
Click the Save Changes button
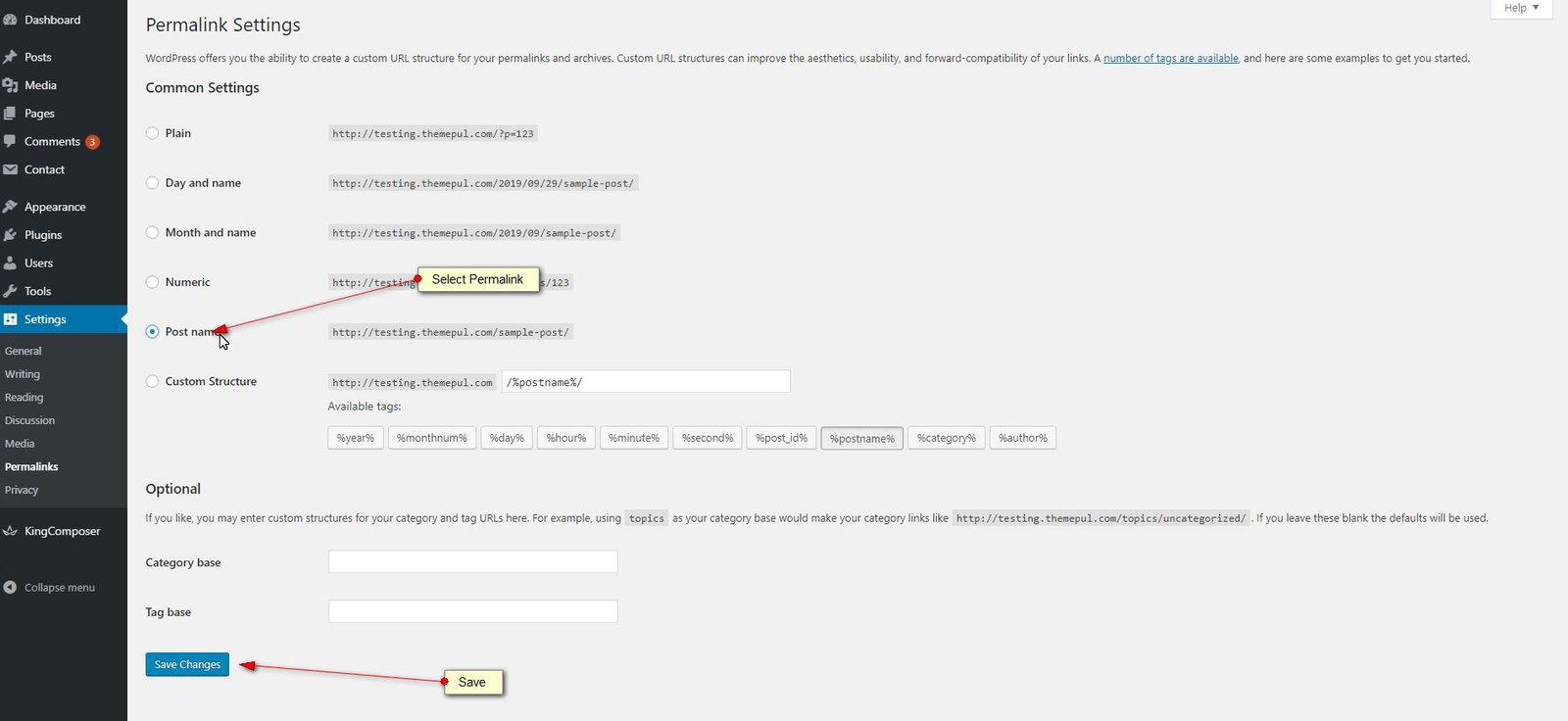[x=187, y=664]
